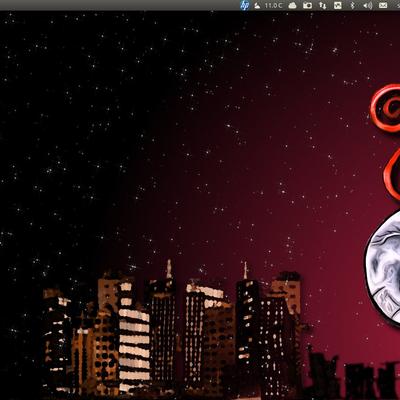400x400 pixels.
Task: Open the network connections indicator
Action: click(x=322, y=6)
